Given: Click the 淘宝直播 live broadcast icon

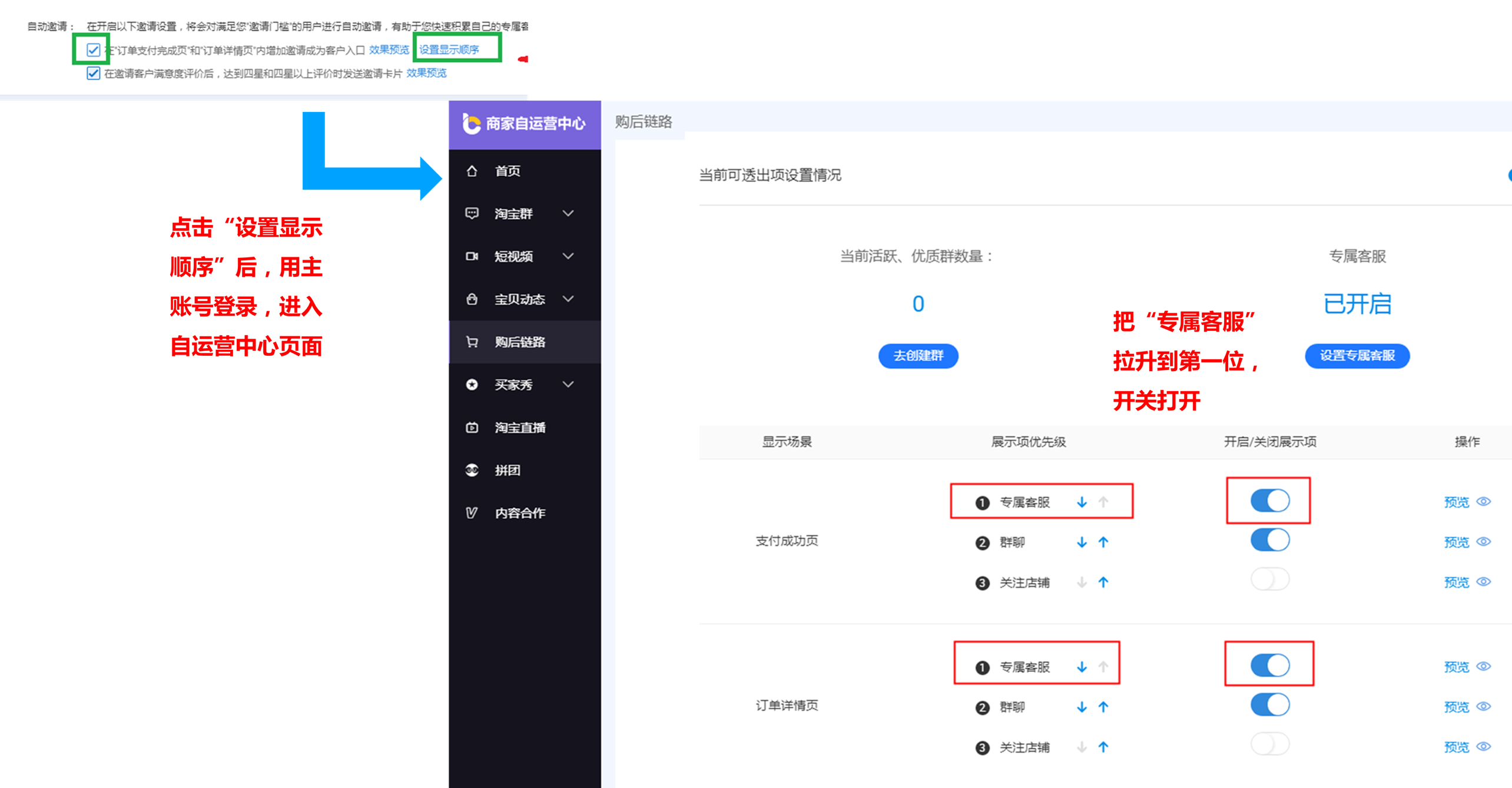Looking at the screenshot, I should [472, 428].
